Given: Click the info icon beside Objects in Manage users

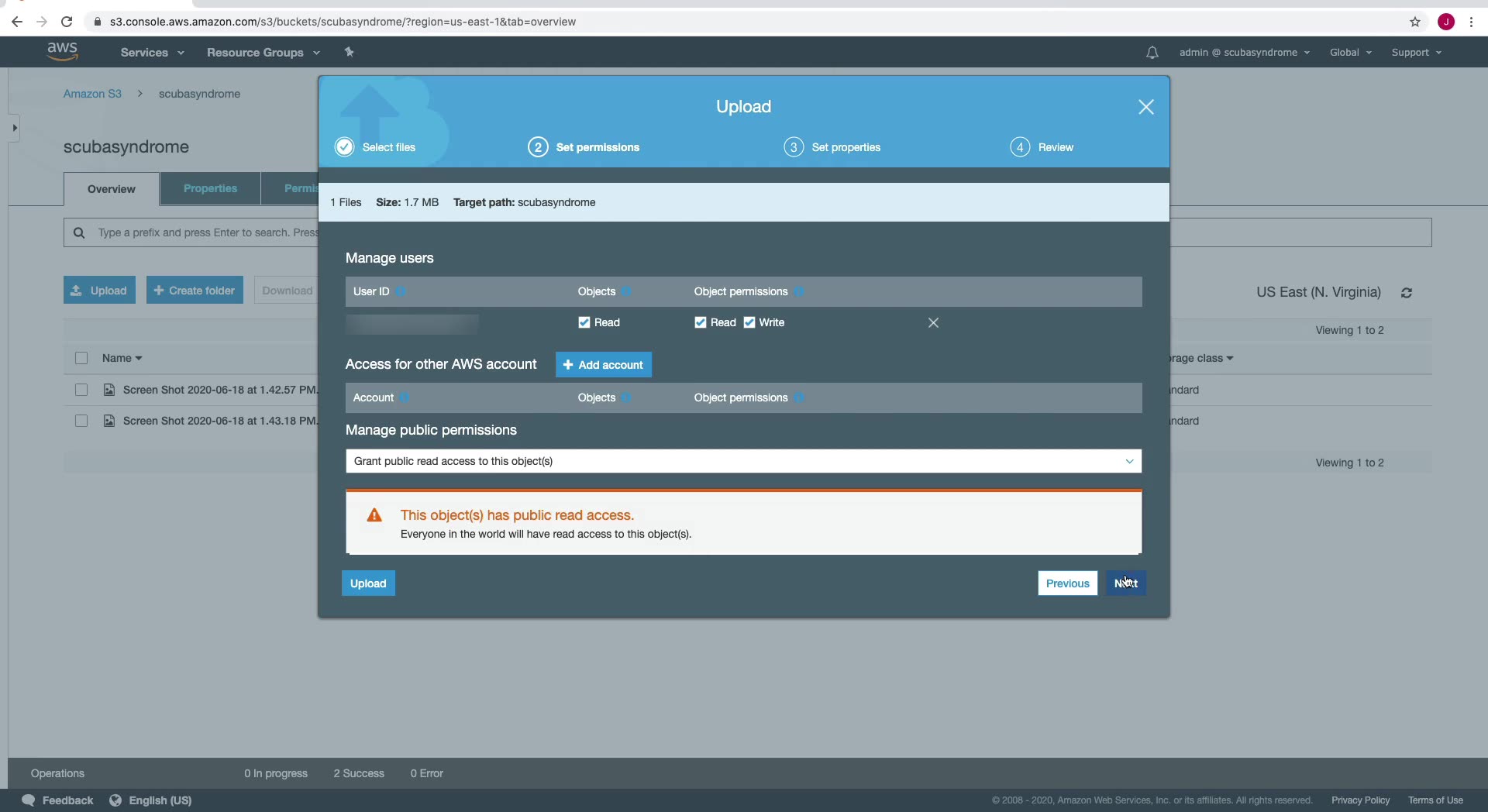Looking at the screenshot, I should pos(626,291).
